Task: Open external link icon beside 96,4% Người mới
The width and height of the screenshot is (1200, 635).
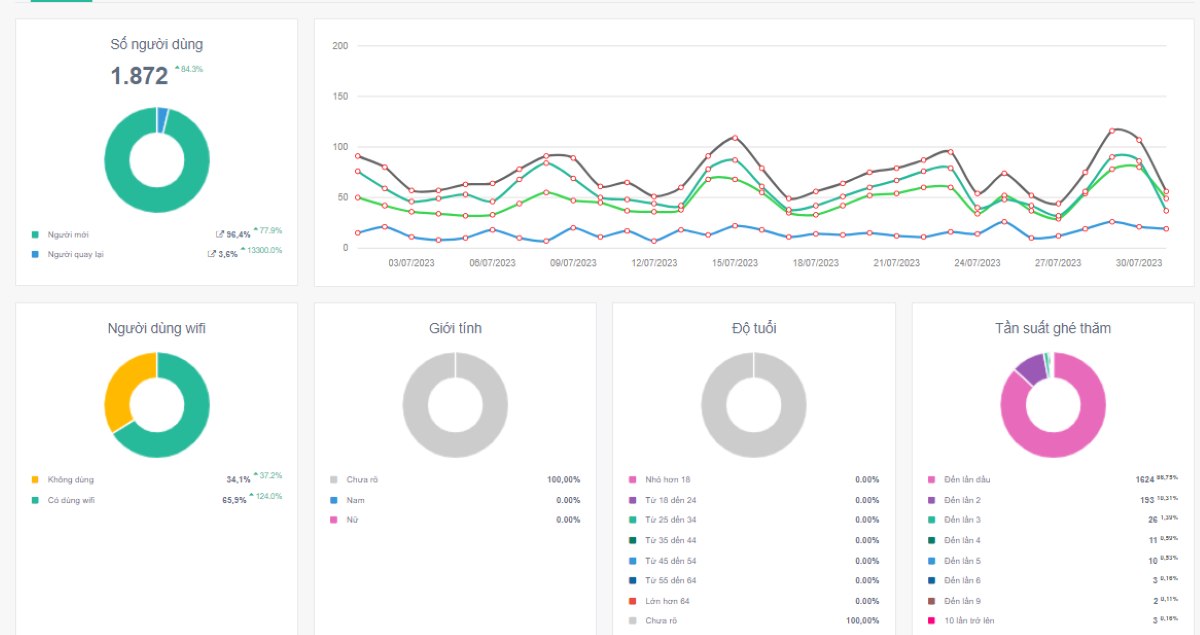Action: click(220, 234)
